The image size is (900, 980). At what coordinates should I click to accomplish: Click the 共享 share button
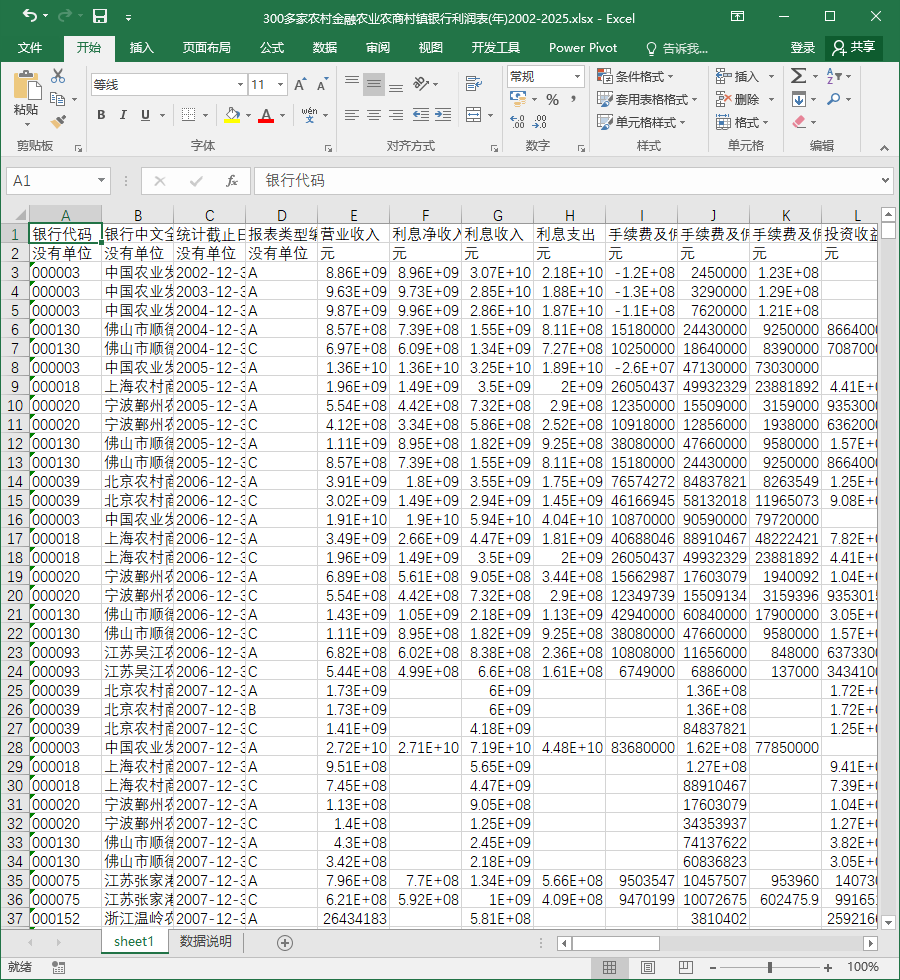pyautogui.click(x=854, y=47)
